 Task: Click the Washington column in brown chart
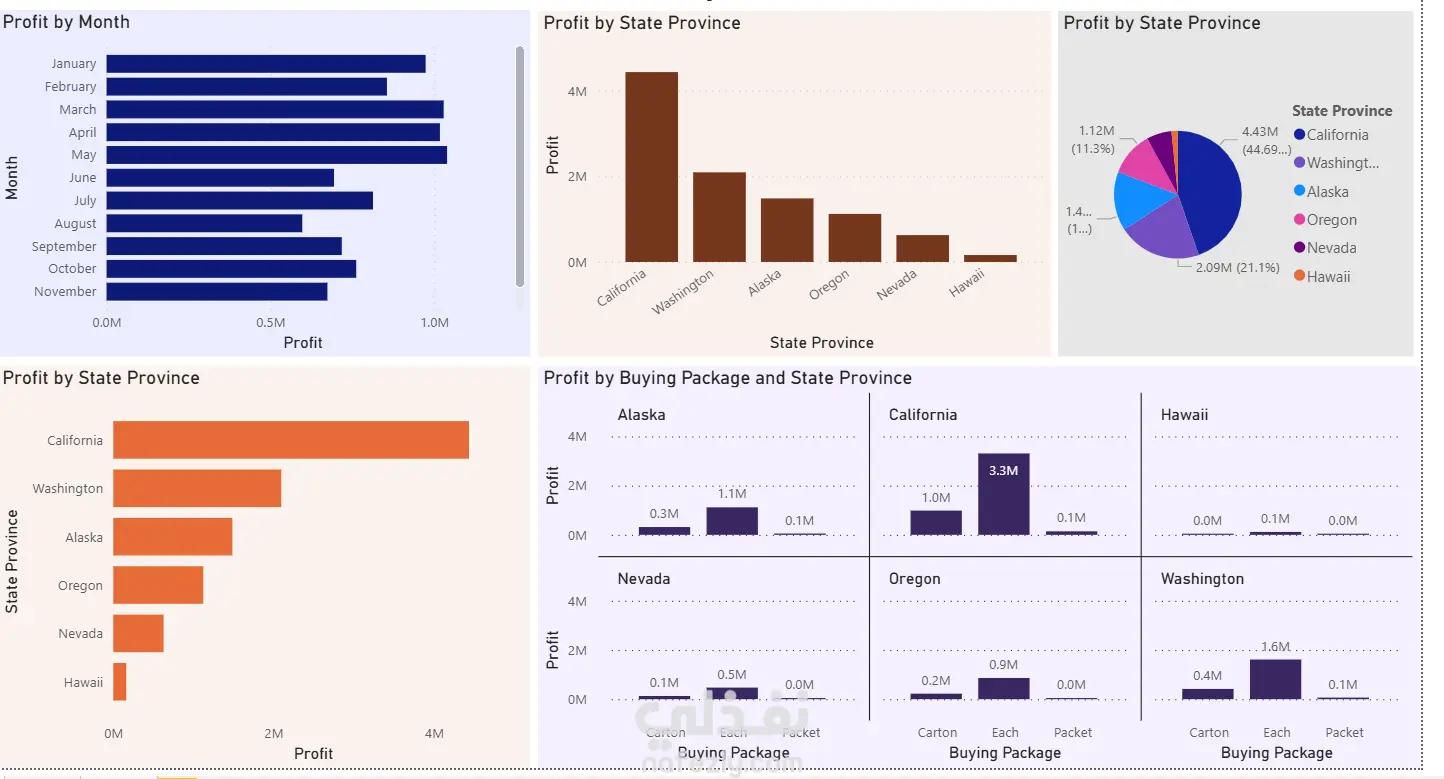(719, 217)
